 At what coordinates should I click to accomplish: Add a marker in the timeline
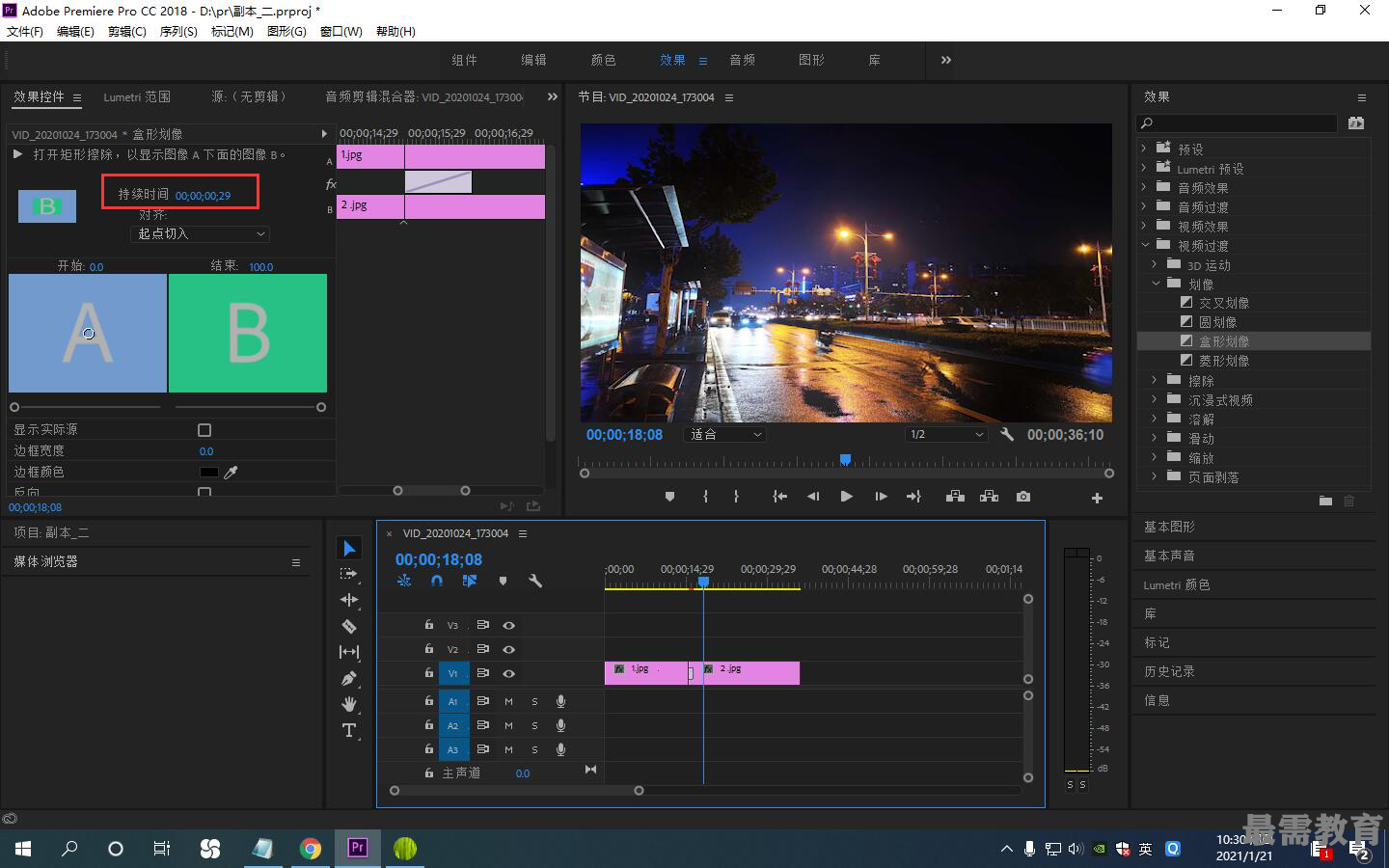coord(503,581)
